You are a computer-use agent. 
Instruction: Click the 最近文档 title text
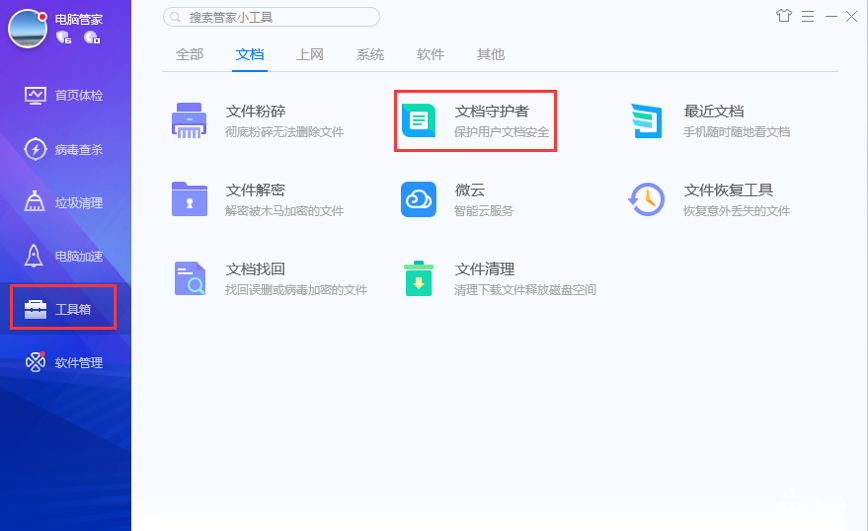click(714, 111)
